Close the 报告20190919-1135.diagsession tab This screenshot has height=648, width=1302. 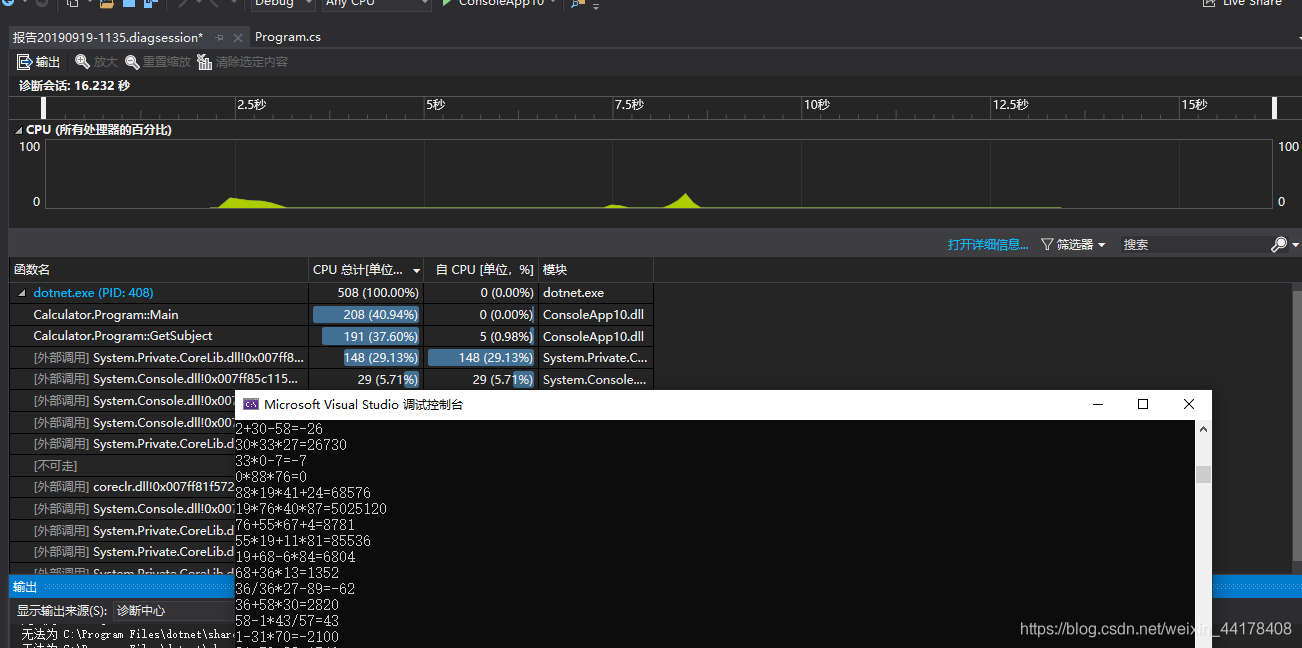point(238,38)
